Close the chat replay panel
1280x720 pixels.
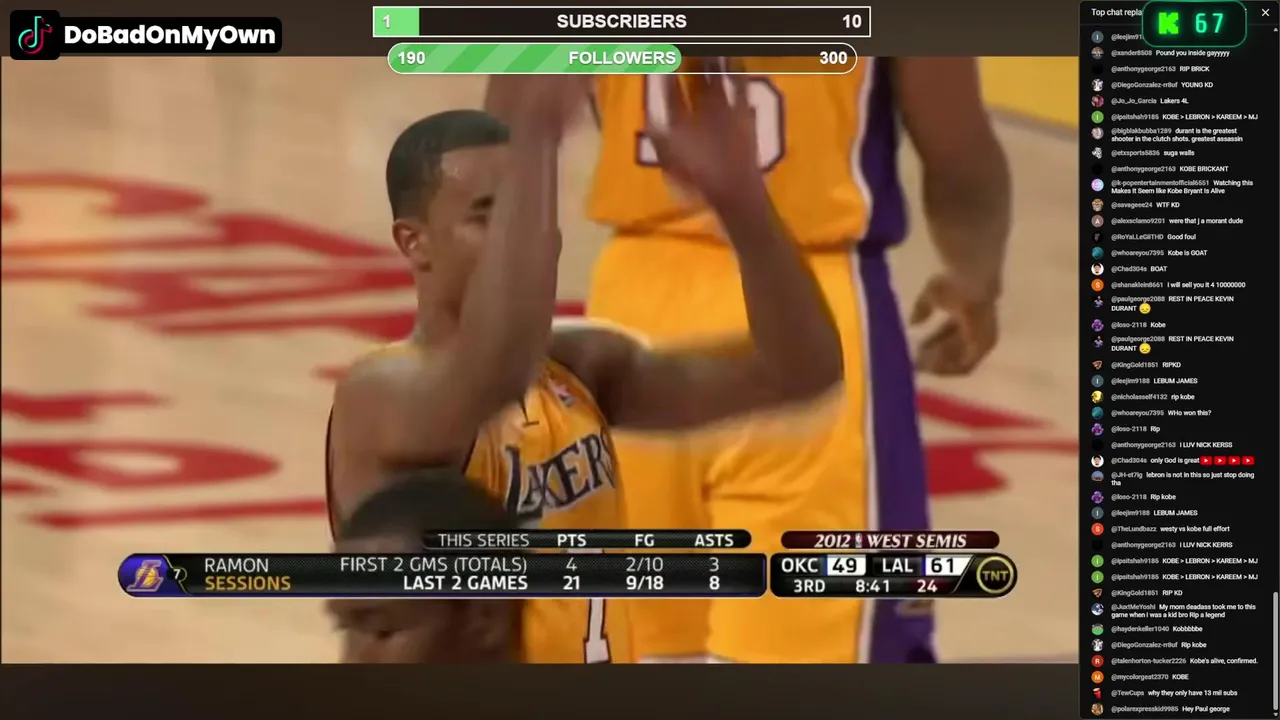(x=1265, y=12)
